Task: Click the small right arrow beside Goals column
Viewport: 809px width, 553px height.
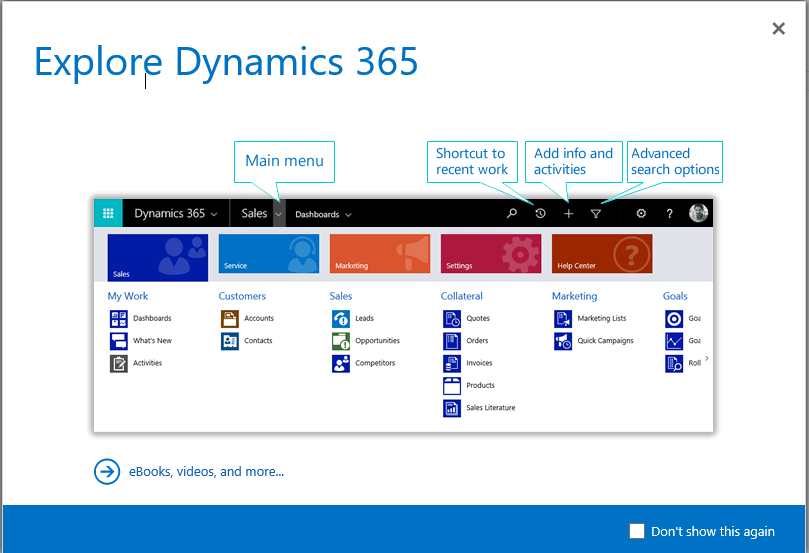Action: (x=707, y=358)
